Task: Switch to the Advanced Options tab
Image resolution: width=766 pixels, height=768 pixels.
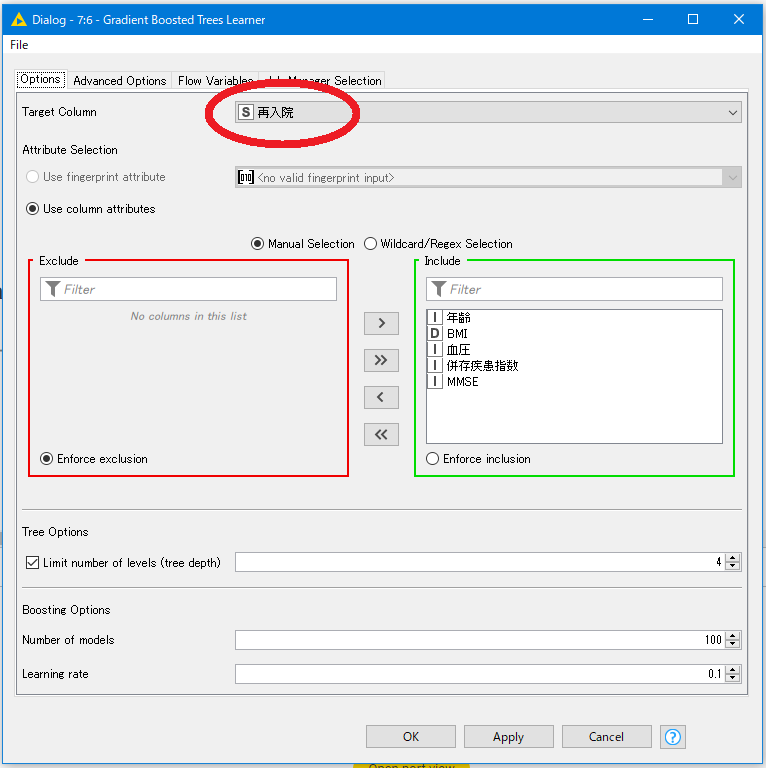Action: 119,81
